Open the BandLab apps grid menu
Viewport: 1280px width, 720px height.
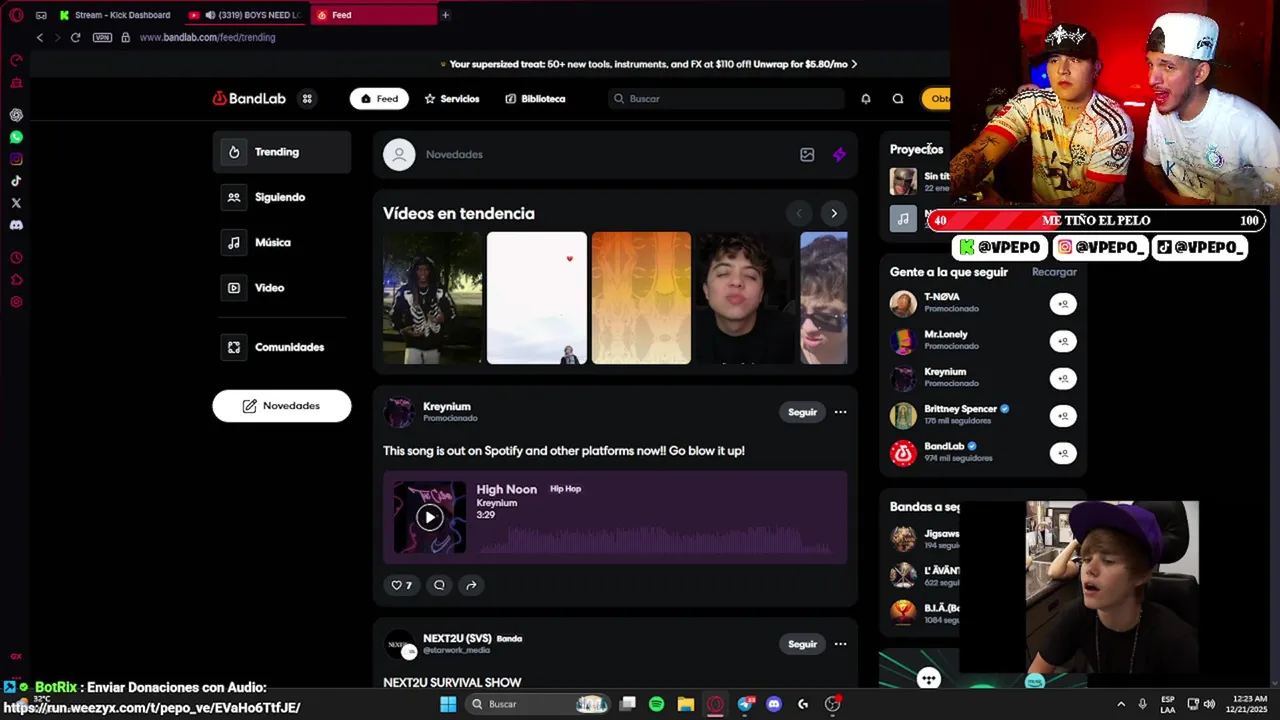(x=307, y=98)
